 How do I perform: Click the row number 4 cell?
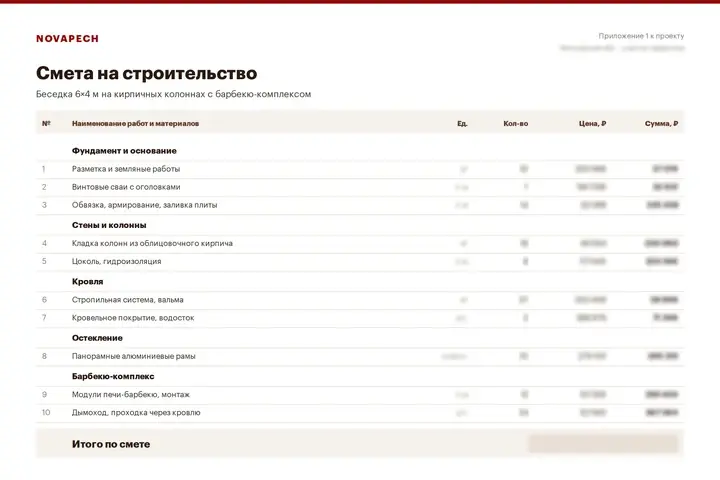click(44, 243)
